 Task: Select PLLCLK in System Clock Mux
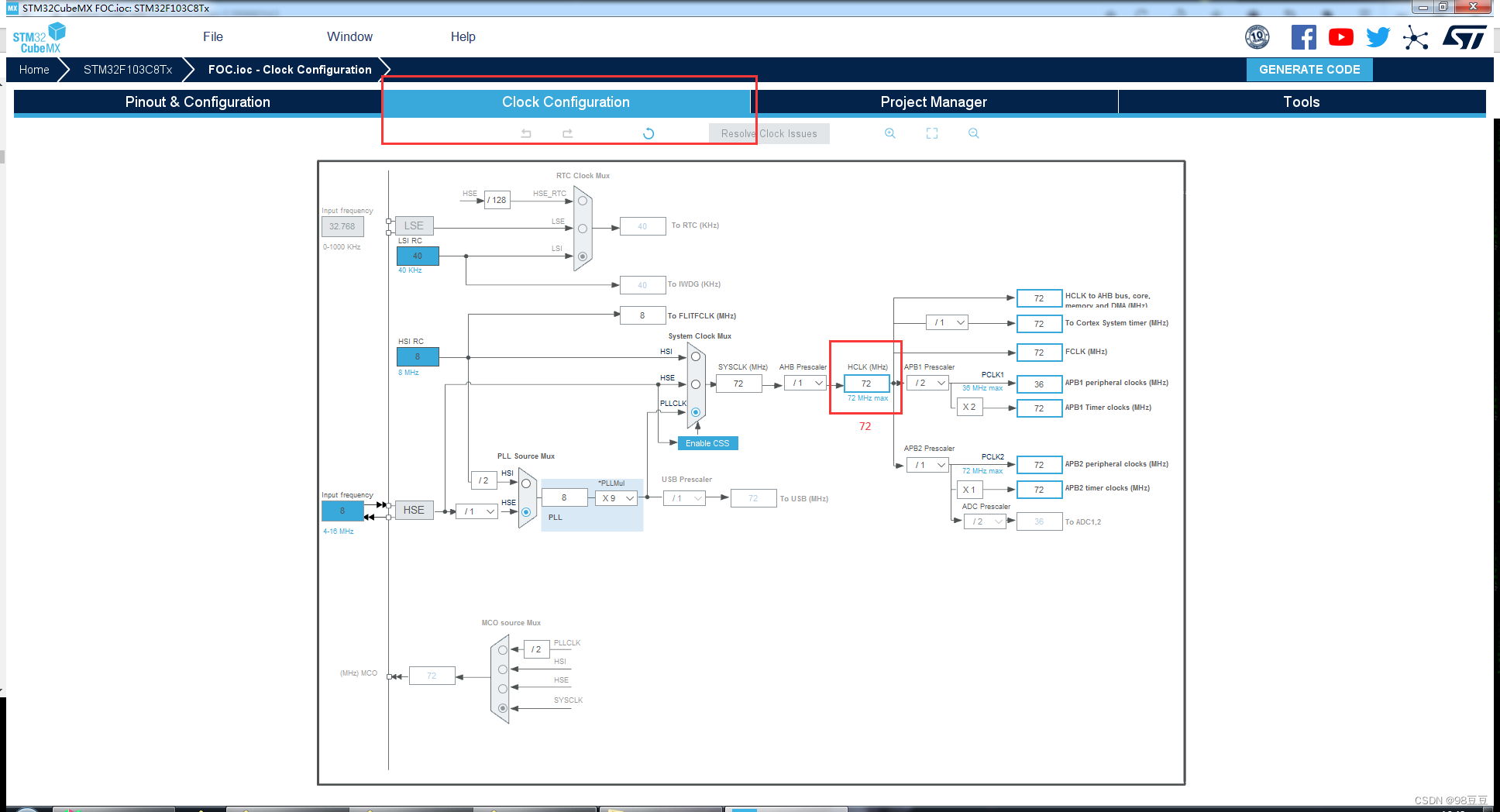point(696,412)
